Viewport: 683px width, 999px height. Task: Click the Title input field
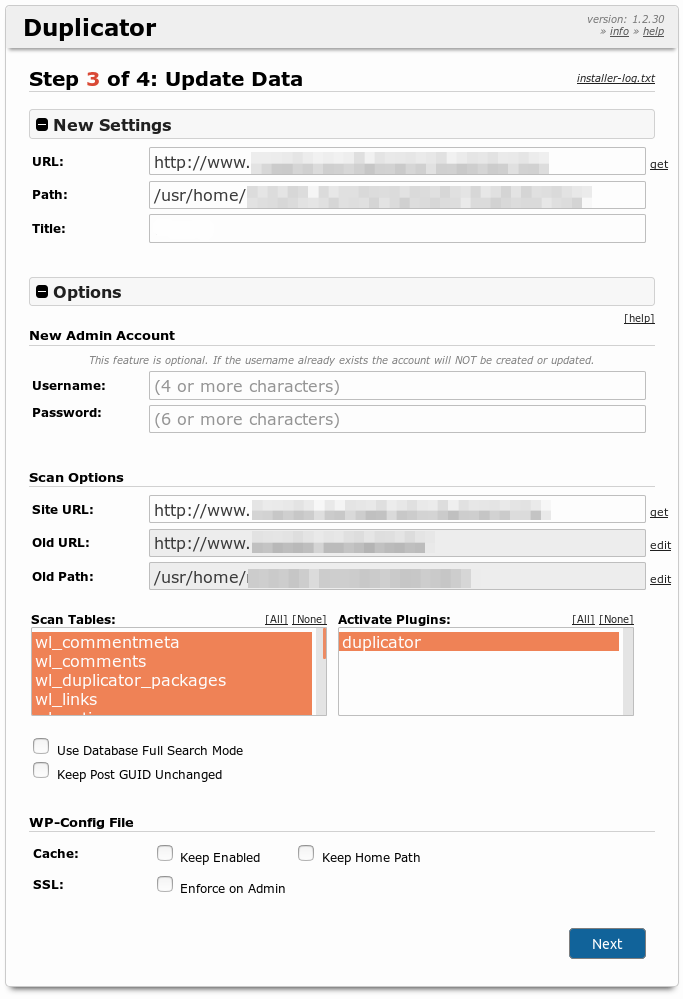[397, 229]
